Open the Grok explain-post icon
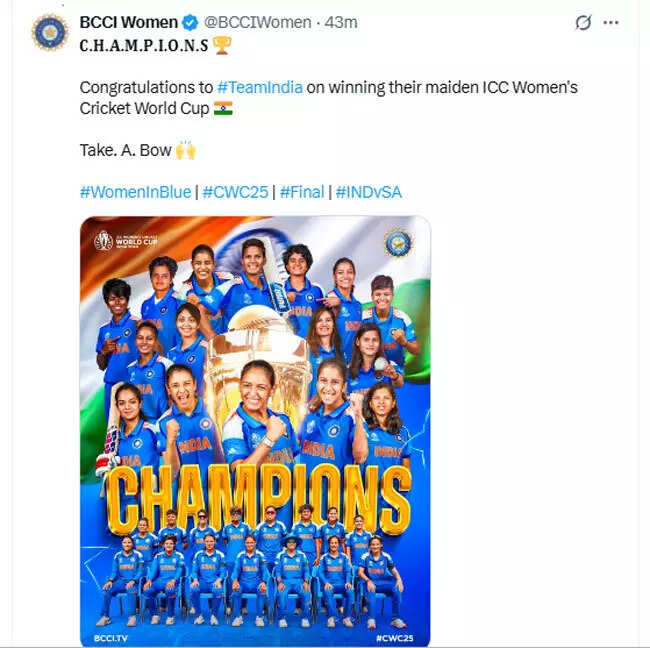The width and height of the screenshot is (650, 648). coord(584,22)
